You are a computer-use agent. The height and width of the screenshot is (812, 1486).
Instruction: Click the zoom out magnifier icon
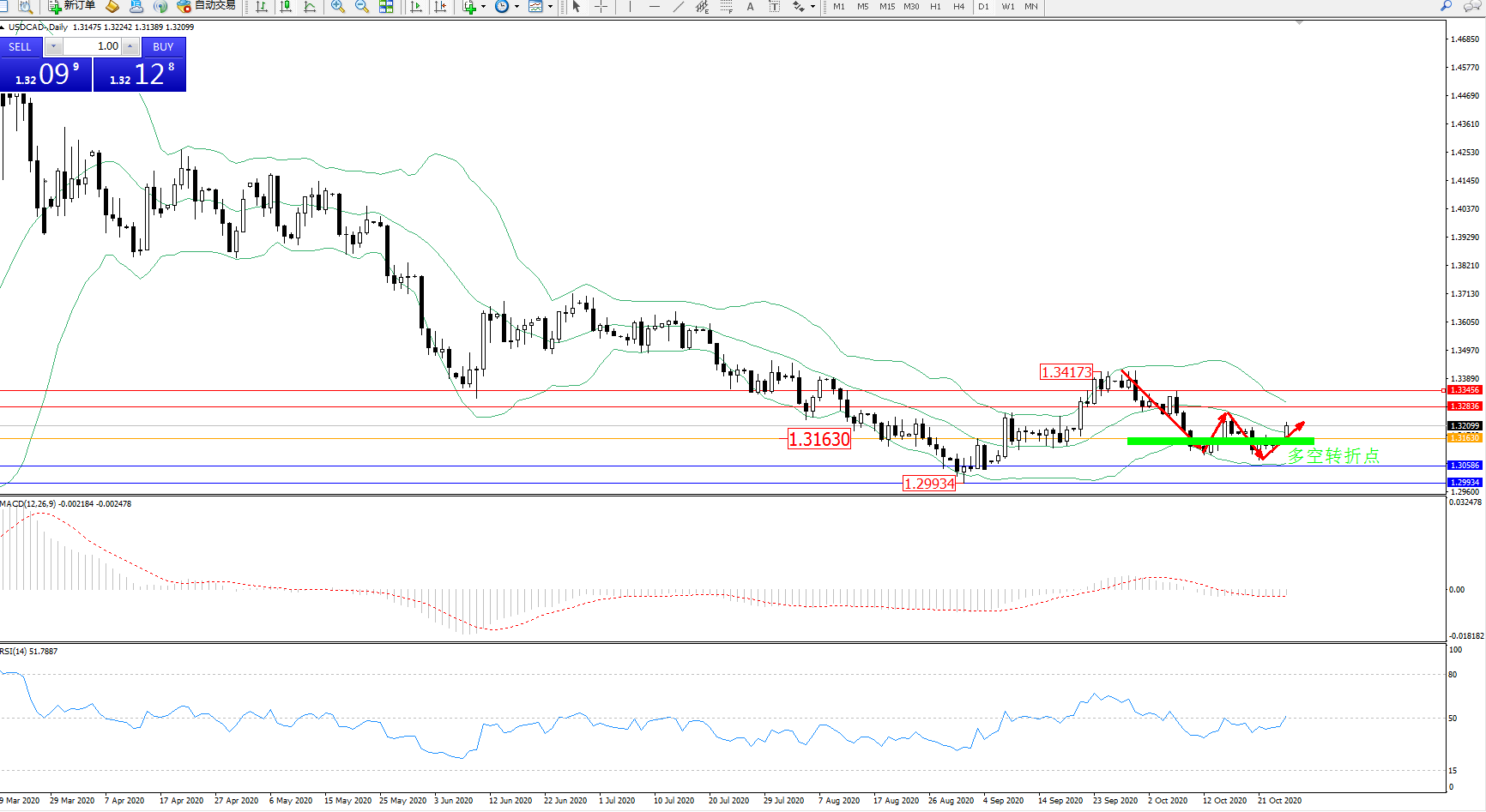362,6
